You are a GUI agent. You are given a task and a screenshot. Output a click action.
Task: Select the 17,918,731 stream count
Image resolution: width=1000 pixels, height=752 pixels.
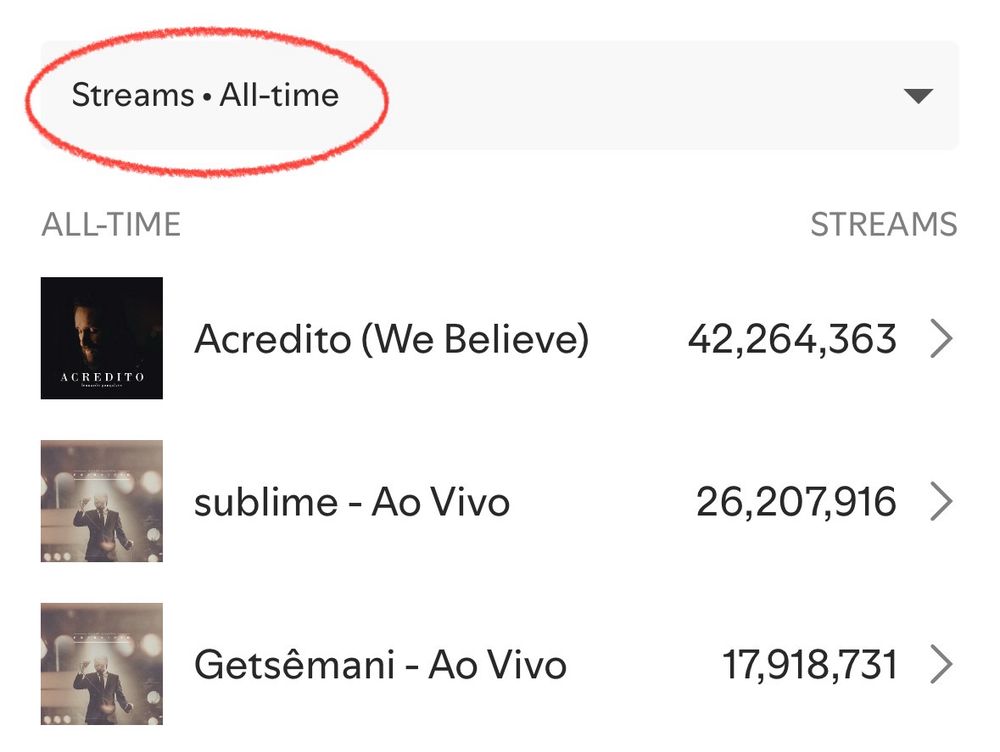click(x=809, y=665)
